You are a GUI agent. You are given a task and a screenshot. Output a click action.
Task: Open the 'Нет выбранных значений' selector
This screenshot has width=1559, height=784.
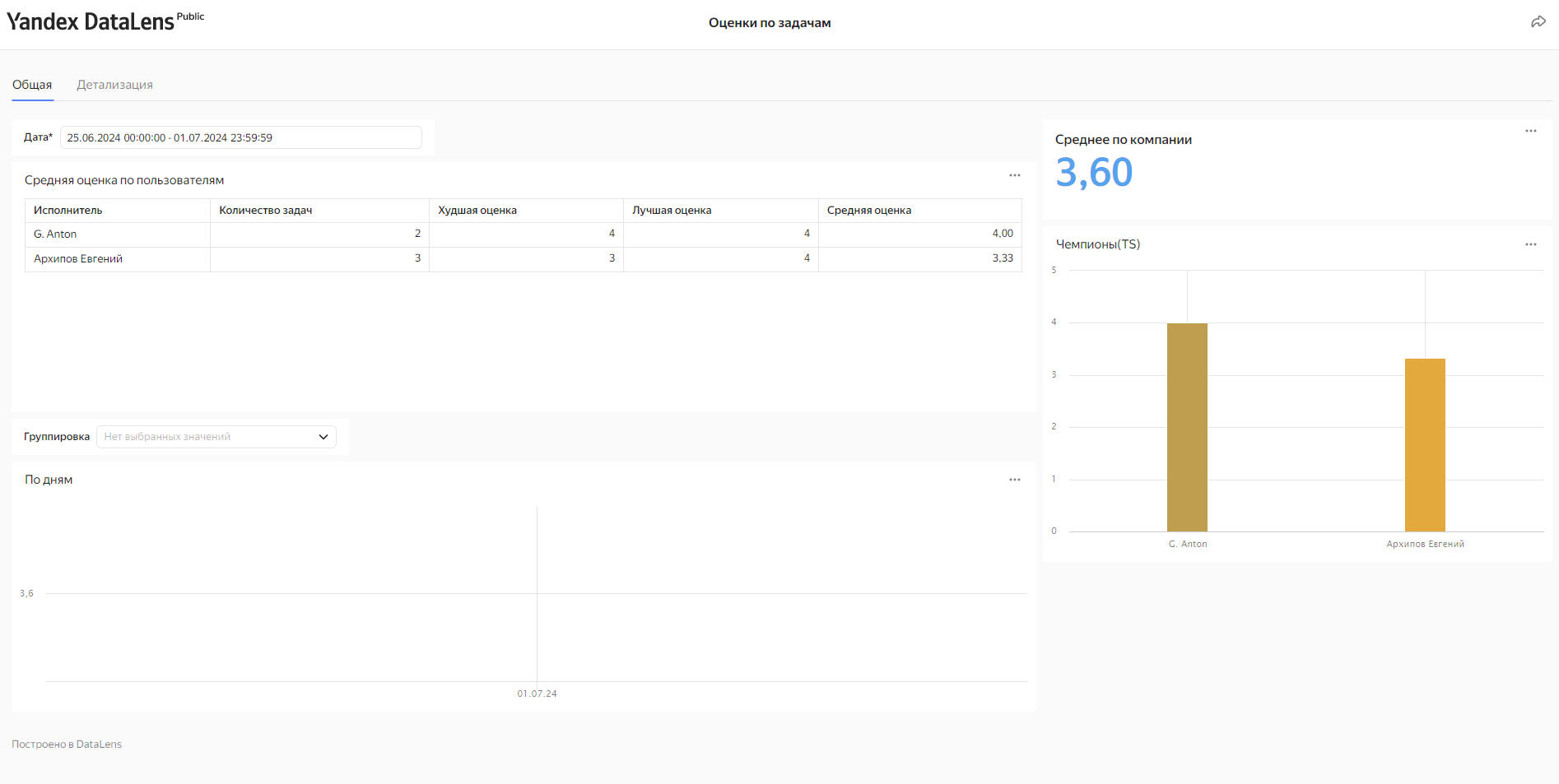(x=206, y=437)
